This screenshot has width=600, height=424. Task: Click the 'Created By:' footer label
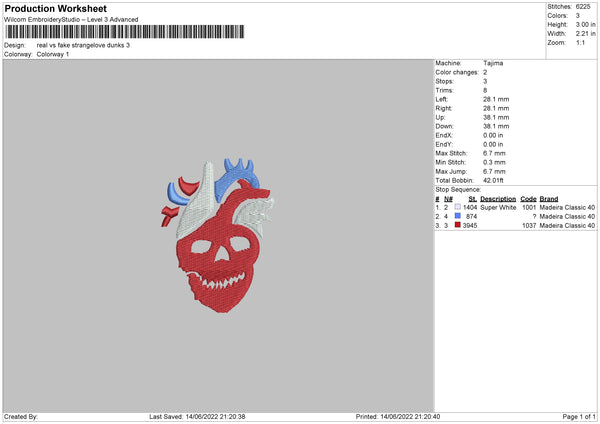(x=21, y=417)
